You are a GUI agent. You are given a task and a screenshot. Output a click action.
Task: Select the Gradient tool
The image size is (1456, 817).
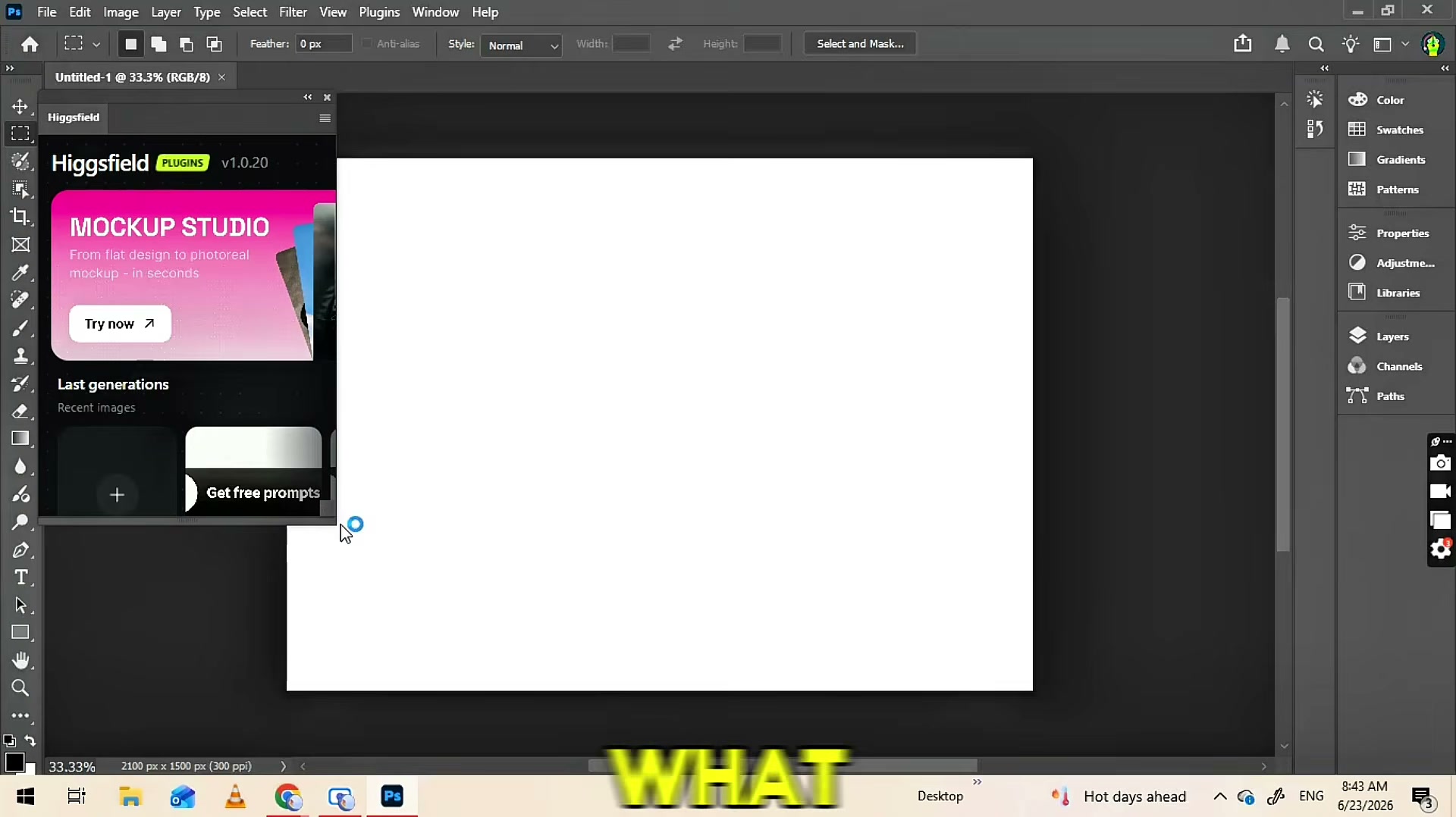20,439
